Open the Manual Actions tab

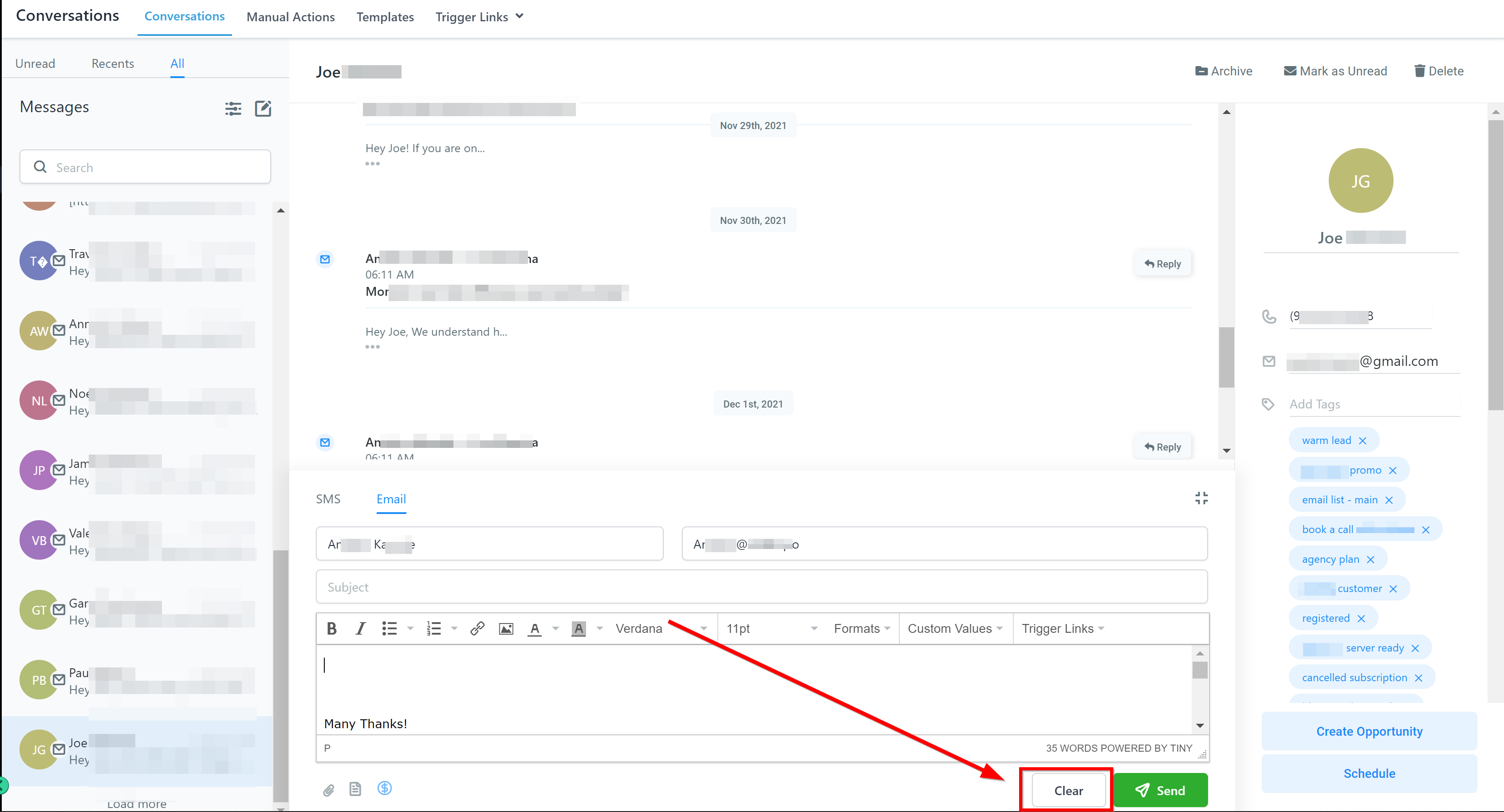click(x=290, y=17)
